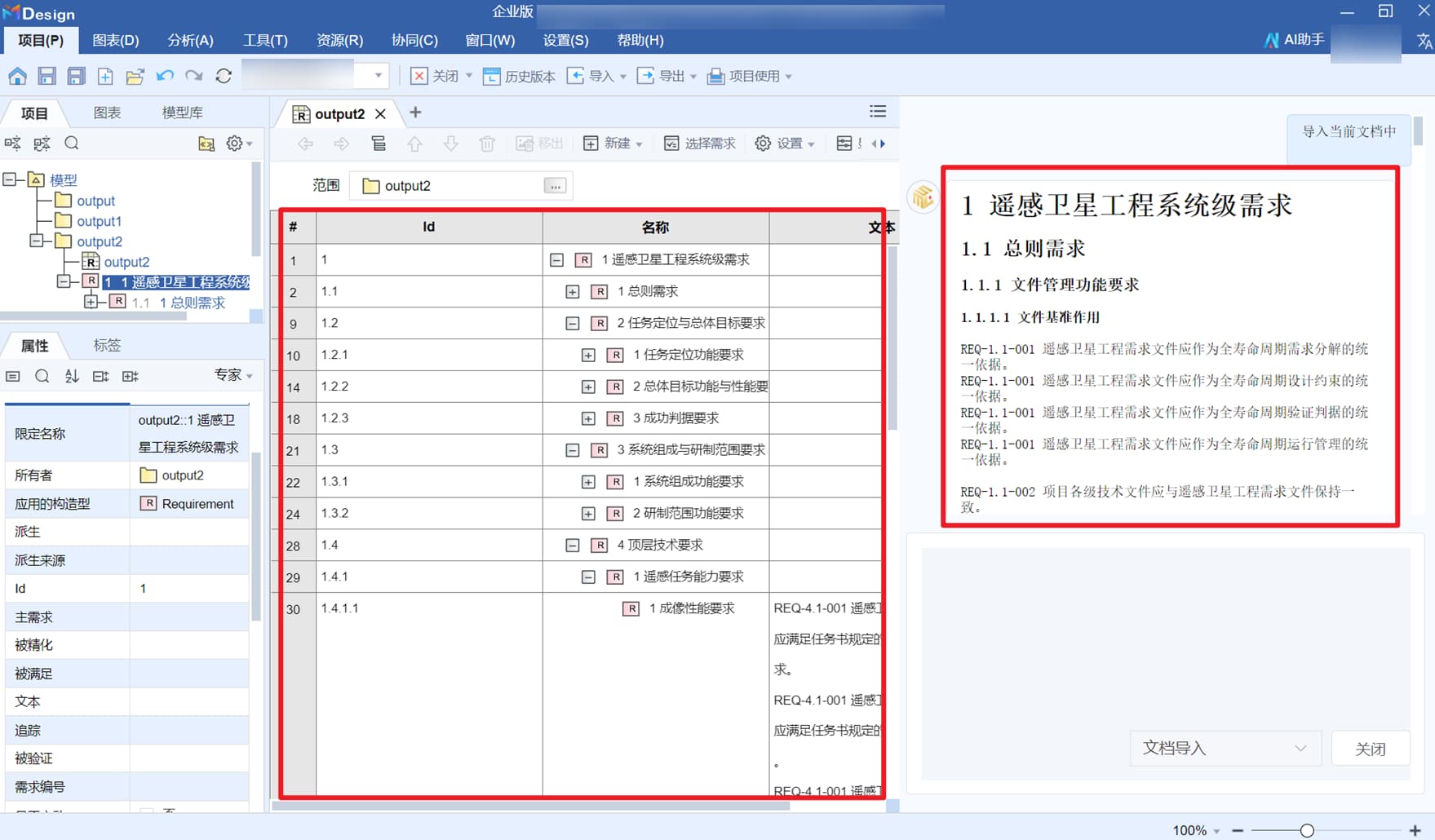Add a new editor tab with plus
Screen dimensions: 1435x840
(415, 113)
